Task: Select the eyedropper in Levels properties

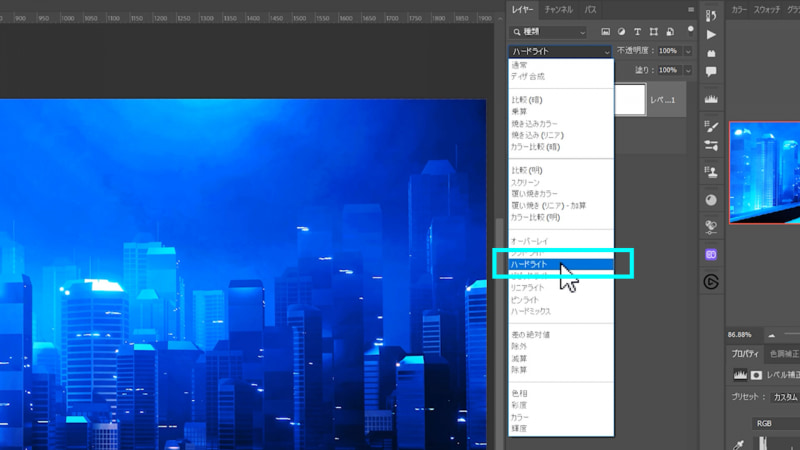Action: click(x=739, y=444)
